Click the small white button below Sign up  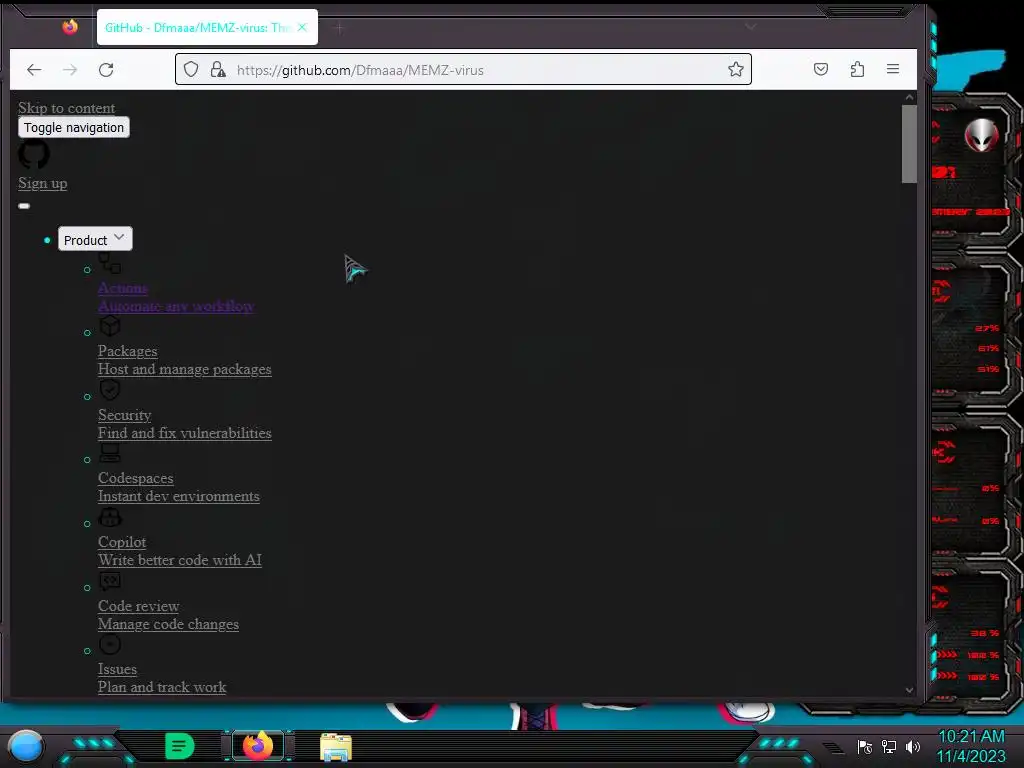24,206
